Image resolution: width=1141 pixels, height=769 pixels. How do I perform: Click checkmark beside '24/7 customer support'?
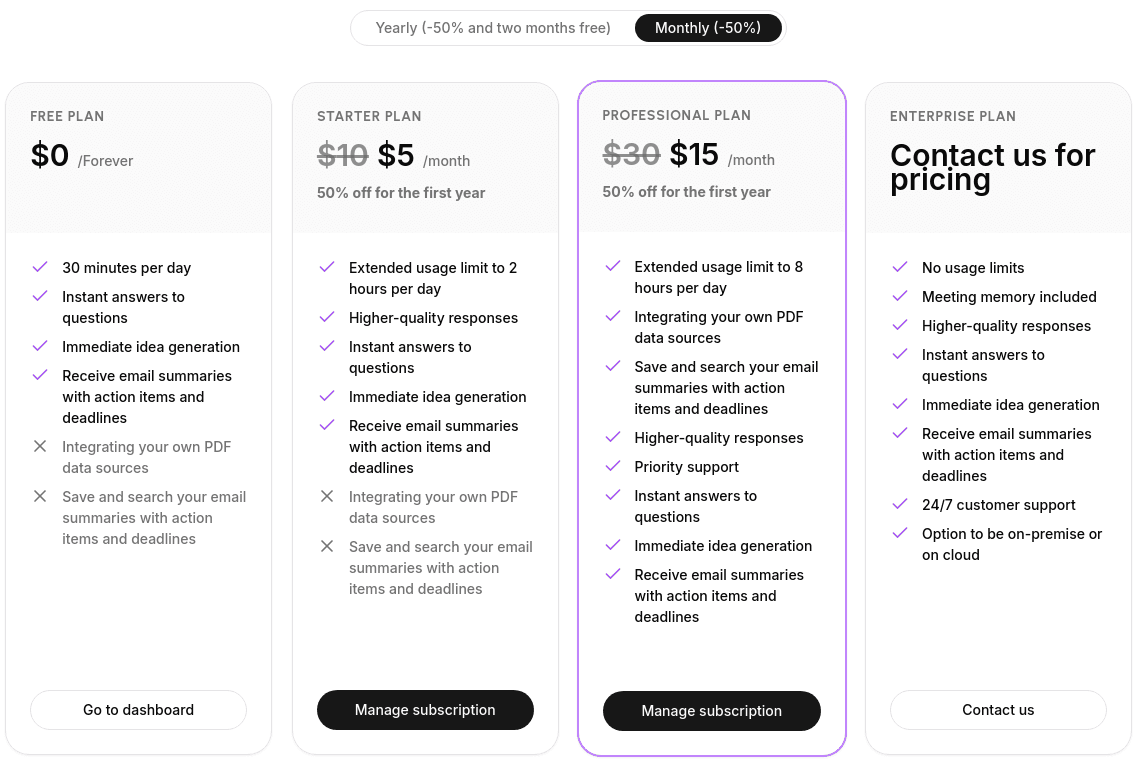pos(900,505)
